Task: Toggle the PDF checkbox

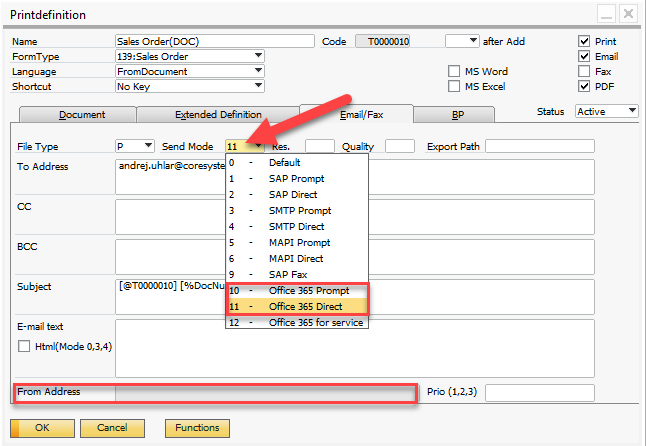Action: pos(584,86)
